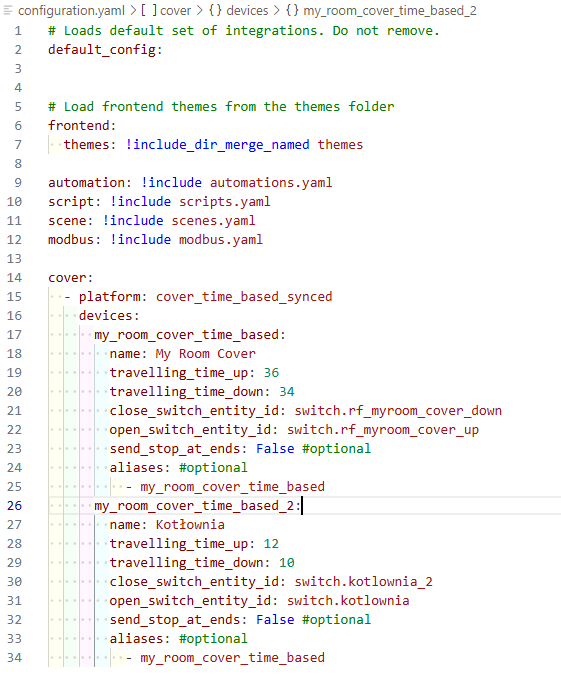The width and height of the screenshot is (561, 680).
Task: Click the value 36 of travelling_time_up
Action: coord(271,373)
